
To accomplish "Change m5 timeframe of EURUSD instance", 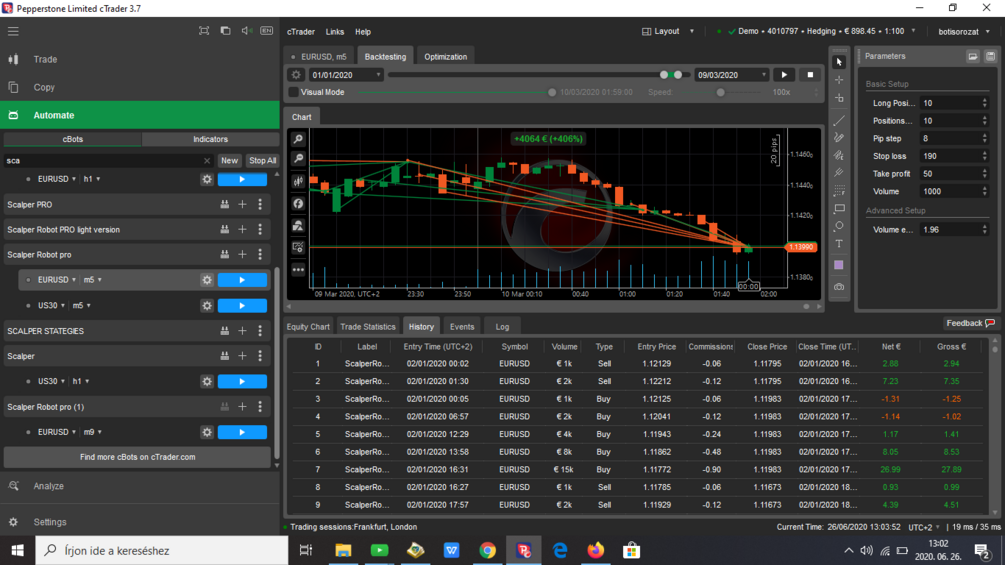I will coord(92,280).
